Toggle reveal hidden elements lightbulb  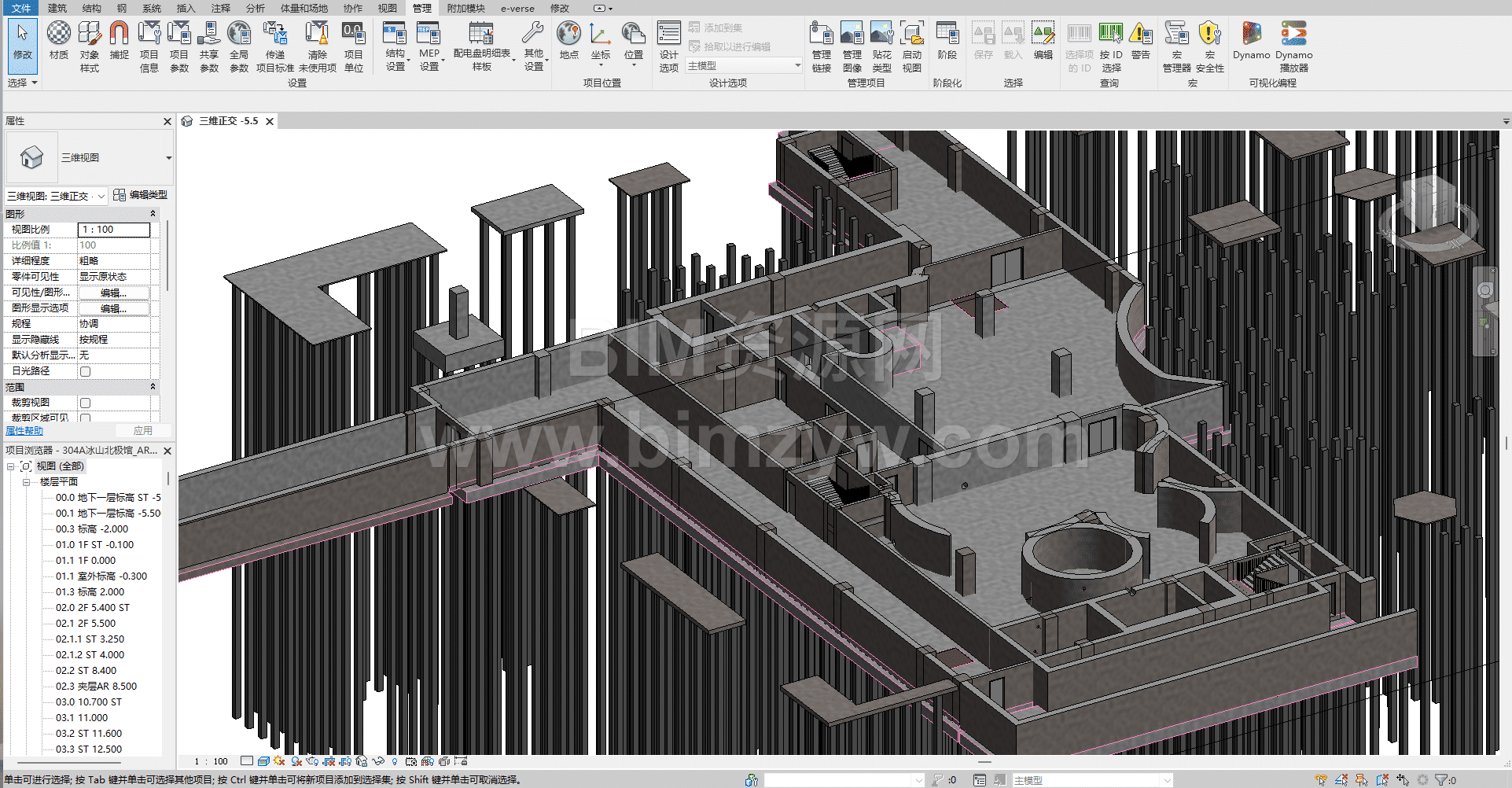click(395, 761)
